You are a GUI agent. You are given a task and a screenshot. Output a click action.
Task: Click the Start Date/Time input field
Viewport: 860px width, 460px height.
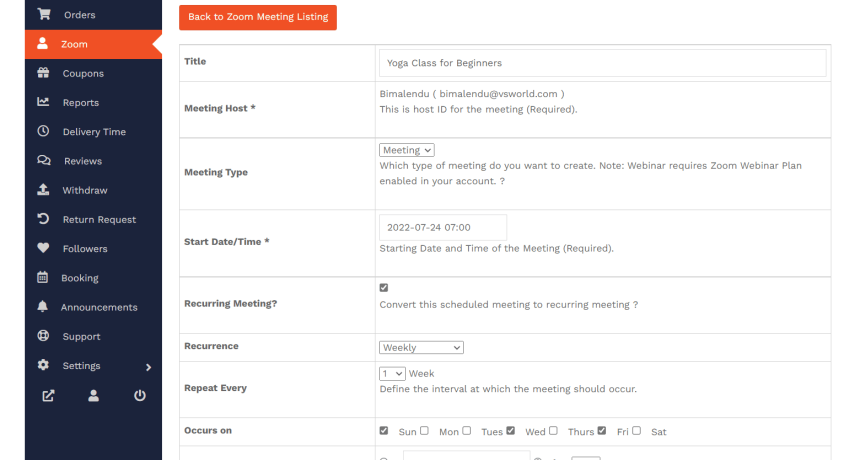pyautogui.click(x=443, y=228)
